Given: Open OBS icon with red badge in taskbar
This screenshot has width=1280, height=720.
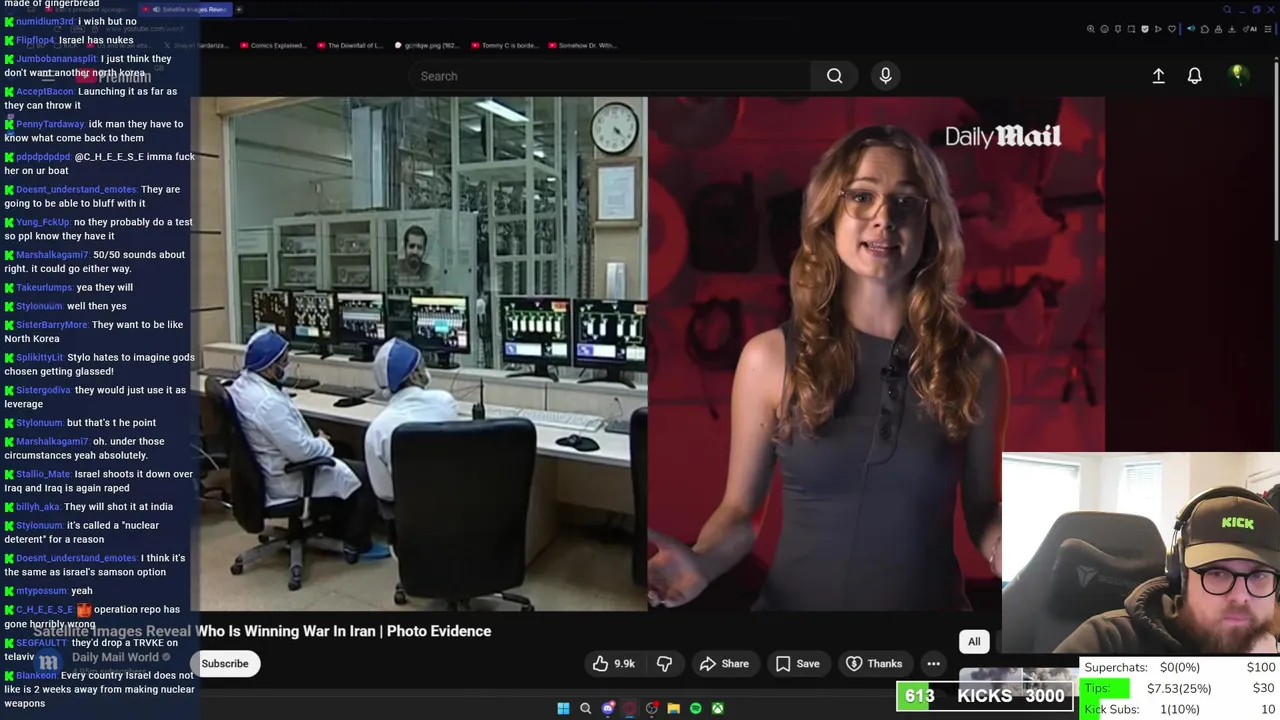Looking at the screenshot, I should (x=651, y=708).
